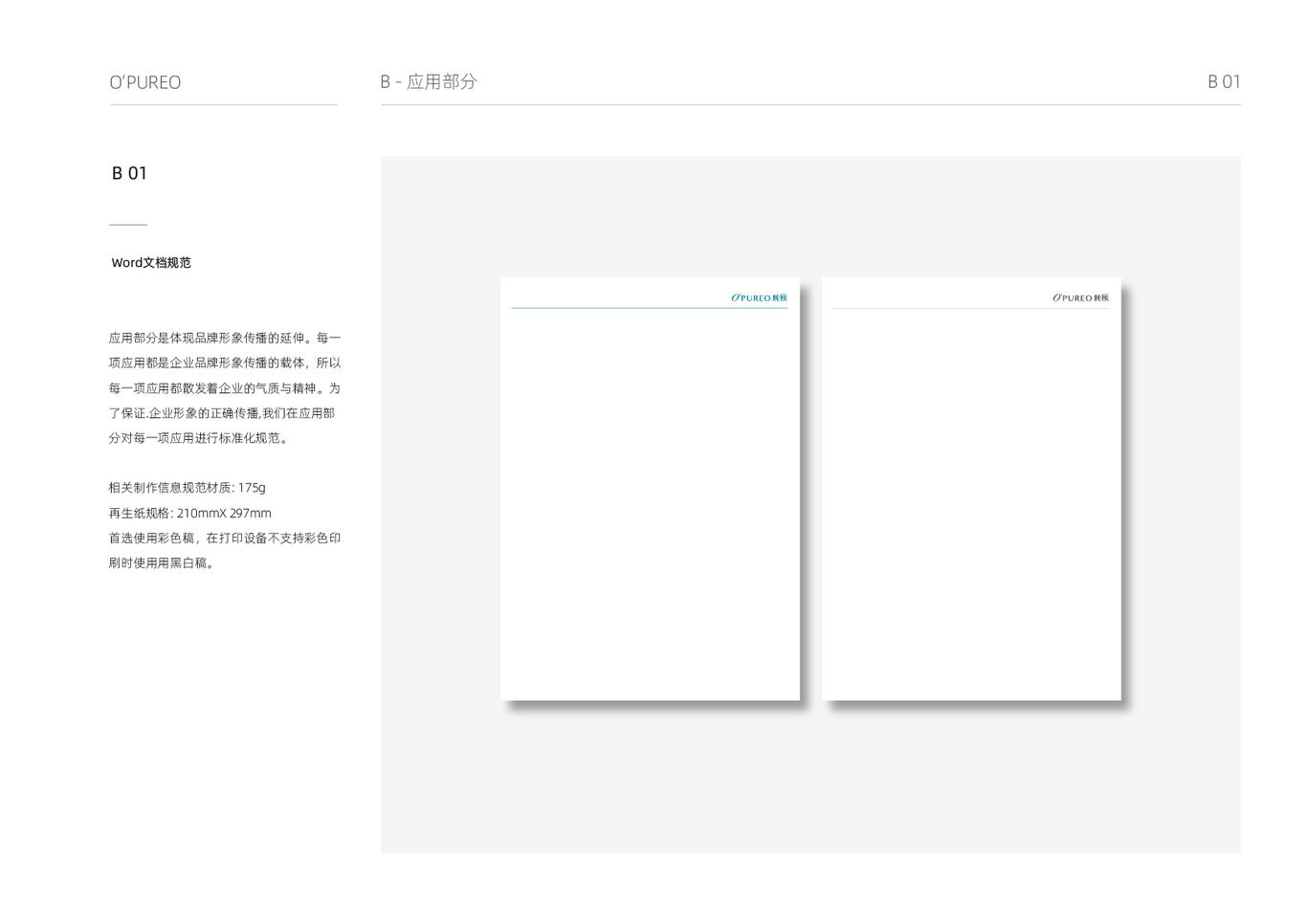Click the grey O'PUREO logo on the monochrome page

pos(1080,297)
